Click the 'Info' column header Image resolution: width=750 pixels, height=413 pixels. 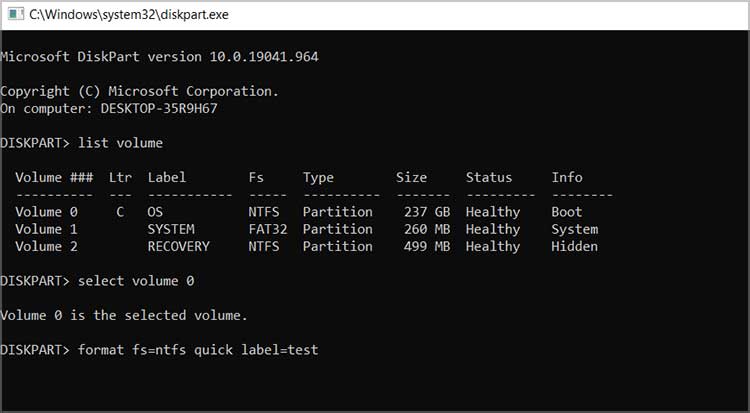coord(567,177)
